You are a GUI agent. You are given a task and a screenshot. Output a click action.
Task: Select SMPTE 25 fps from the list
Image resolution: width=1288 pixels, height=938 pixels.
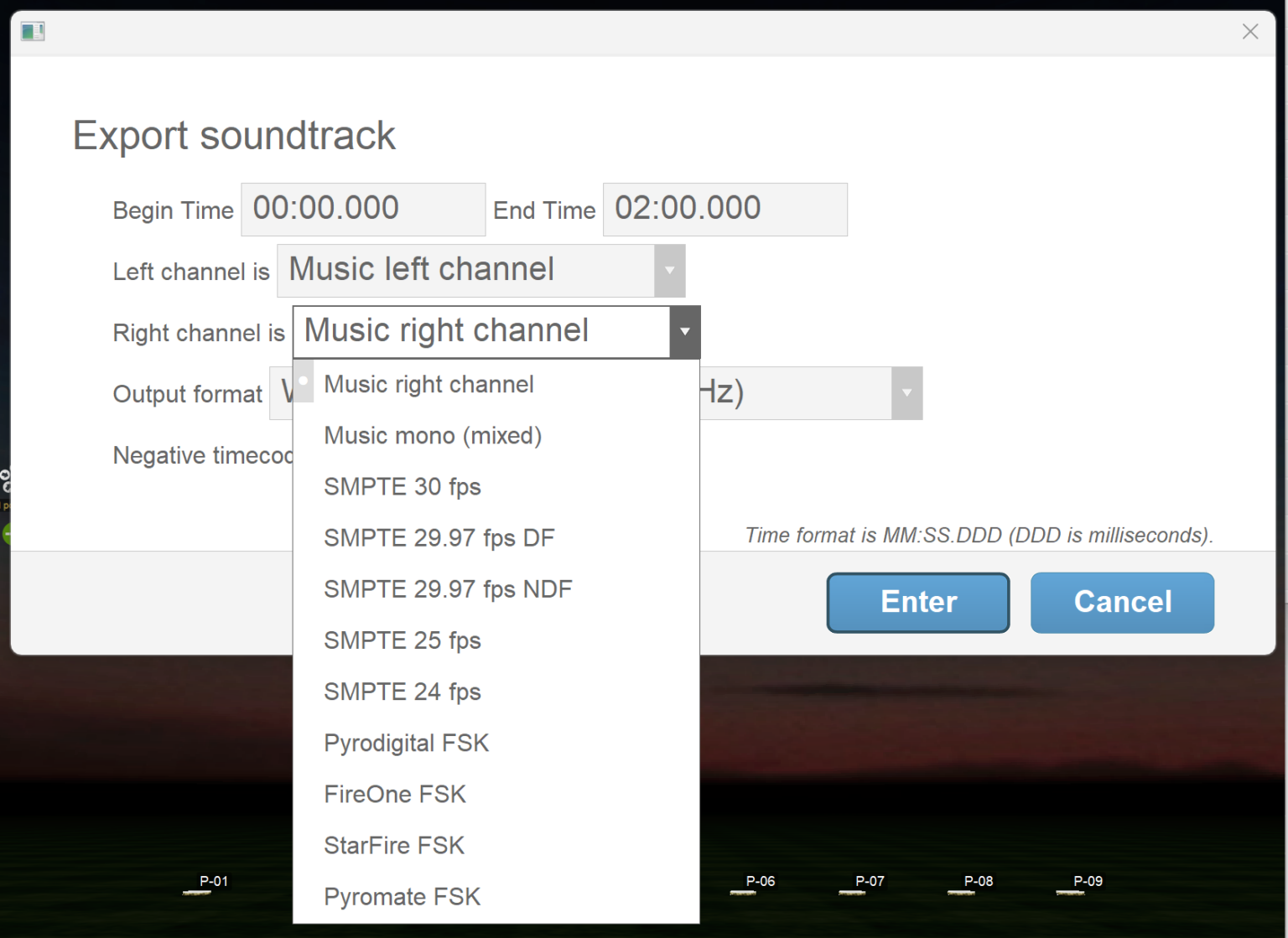(402, 640)
